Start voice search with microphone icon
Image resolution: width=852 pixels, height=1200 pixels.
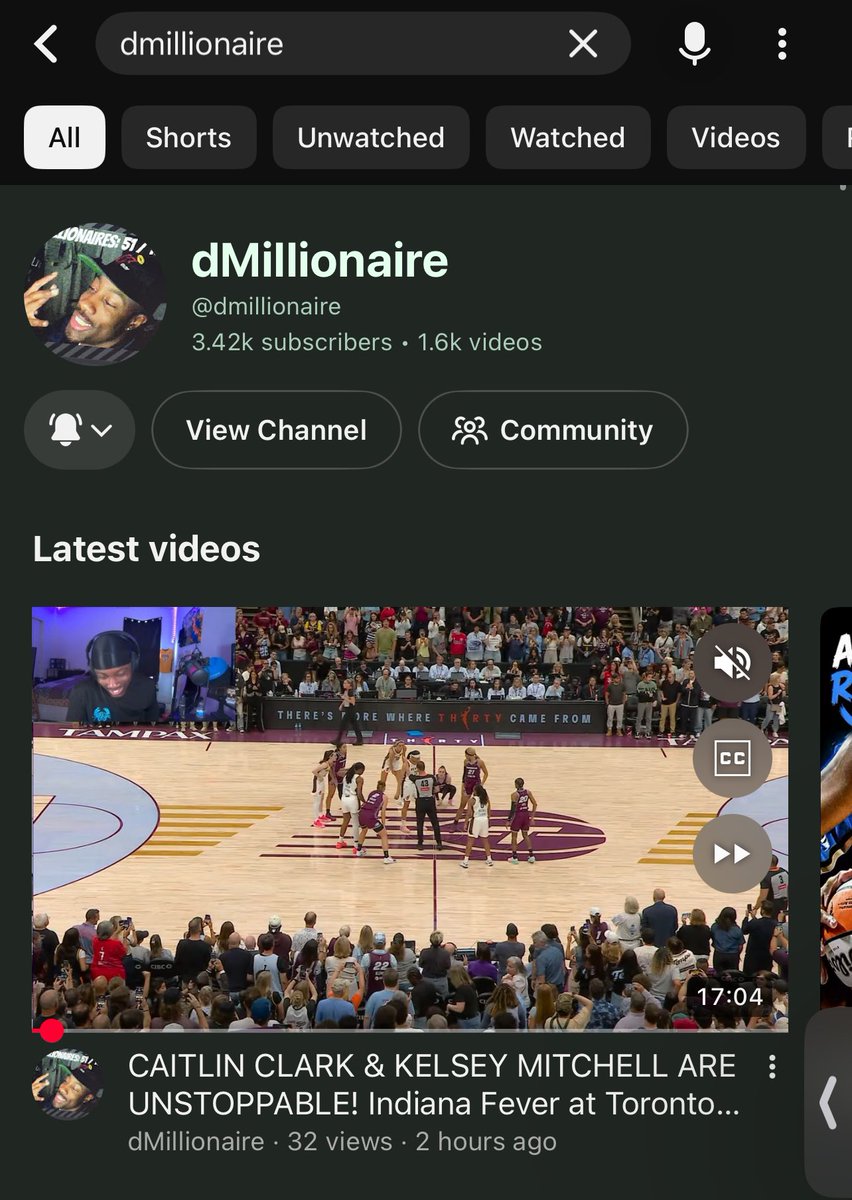click(x=695, y=44)
